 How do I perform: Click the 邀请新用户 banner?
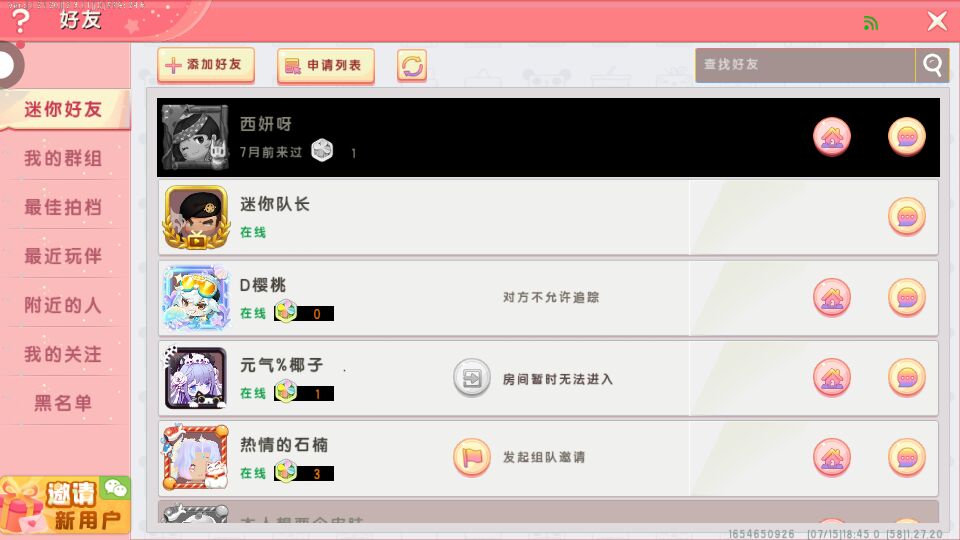pyautogui.click(x=65, y=505)
